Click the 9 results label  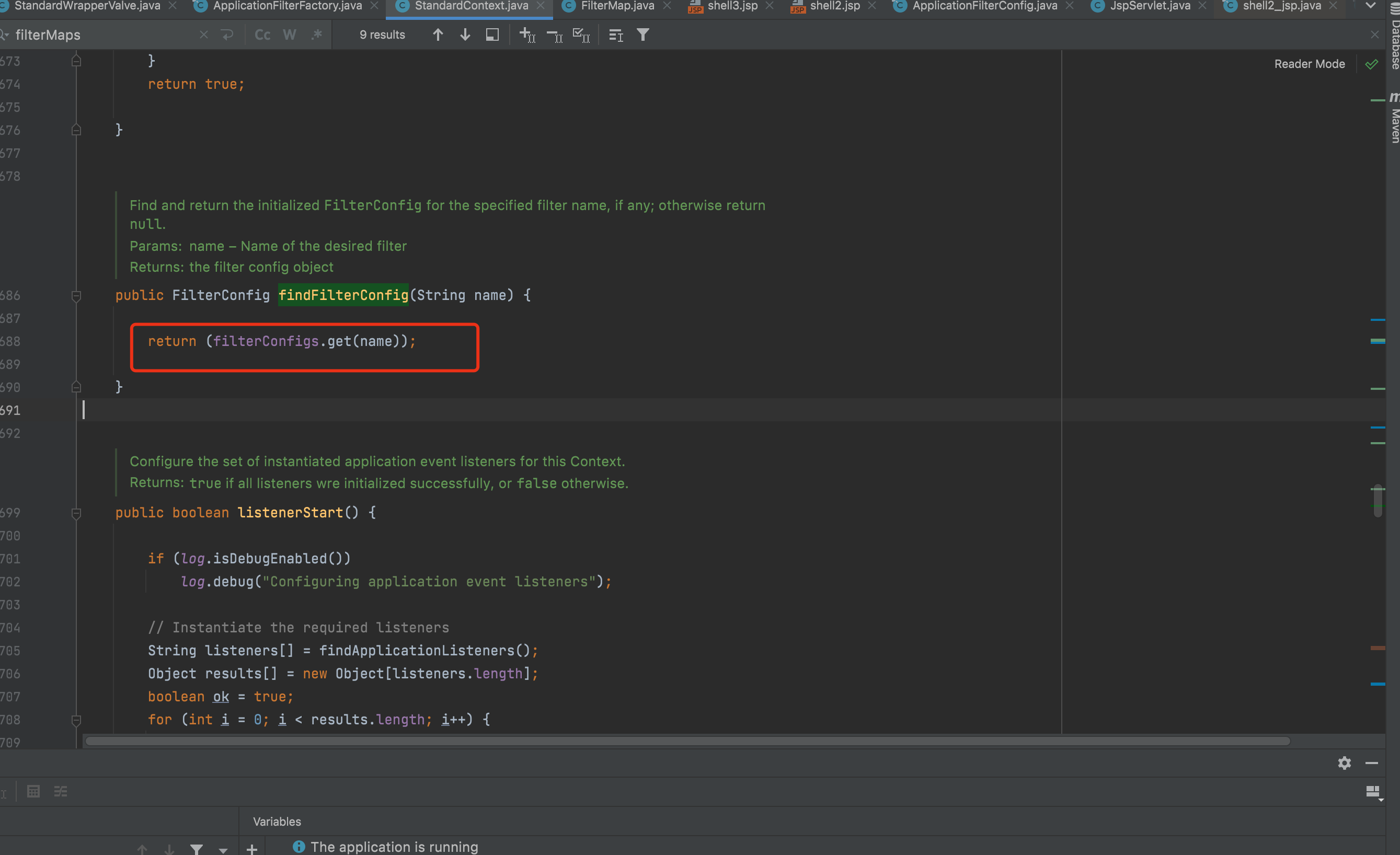(x=382, y=34)
